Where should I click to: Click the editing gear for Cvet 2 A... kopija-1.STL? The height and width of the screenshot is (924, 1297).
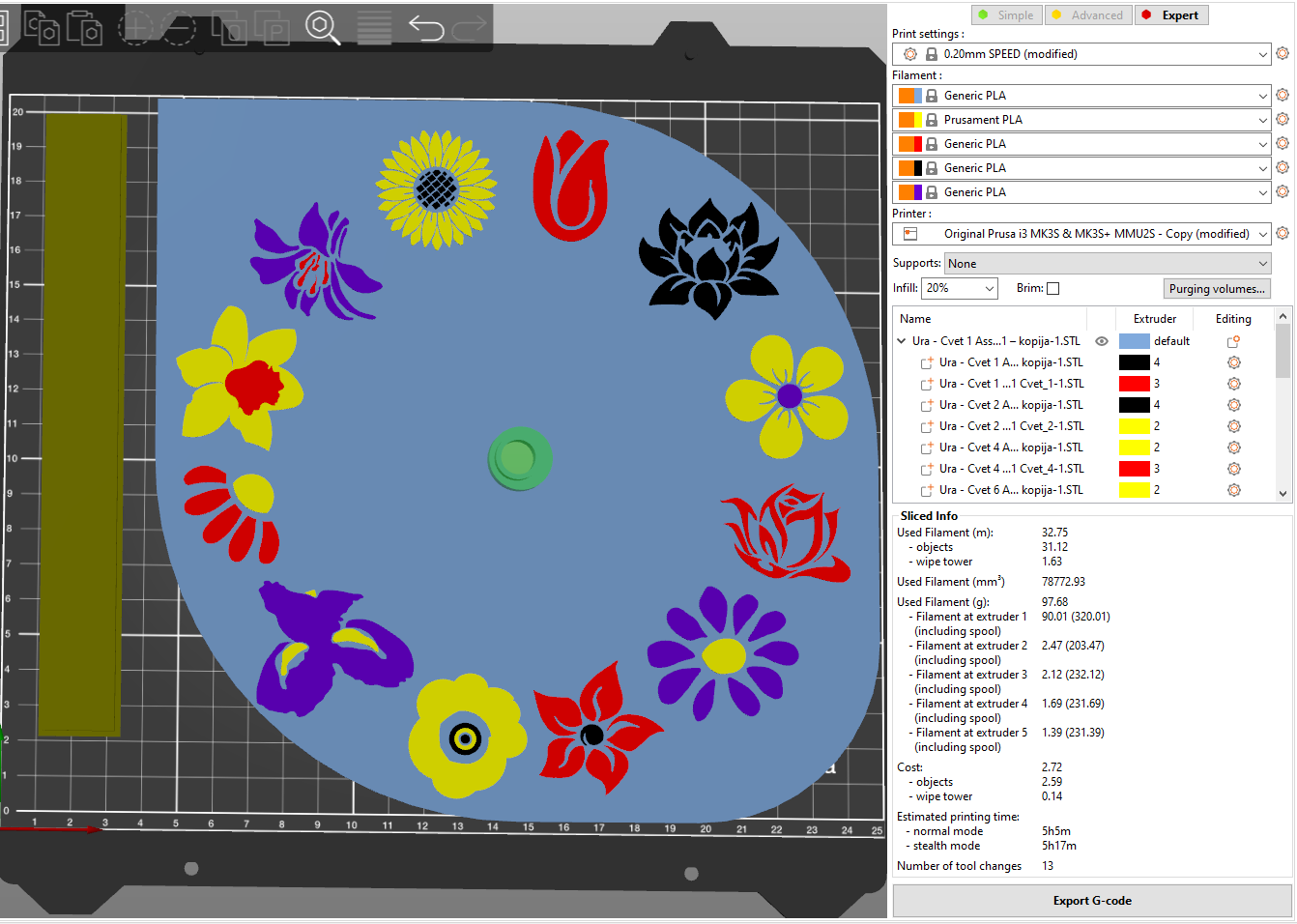point(1234,405)
